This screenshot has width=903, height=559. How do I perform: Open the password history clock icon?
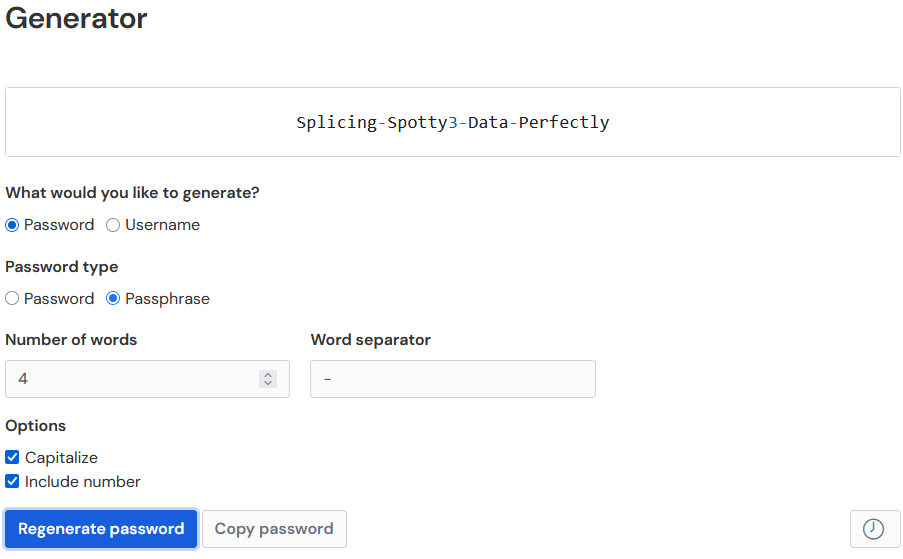pos(874,529)
